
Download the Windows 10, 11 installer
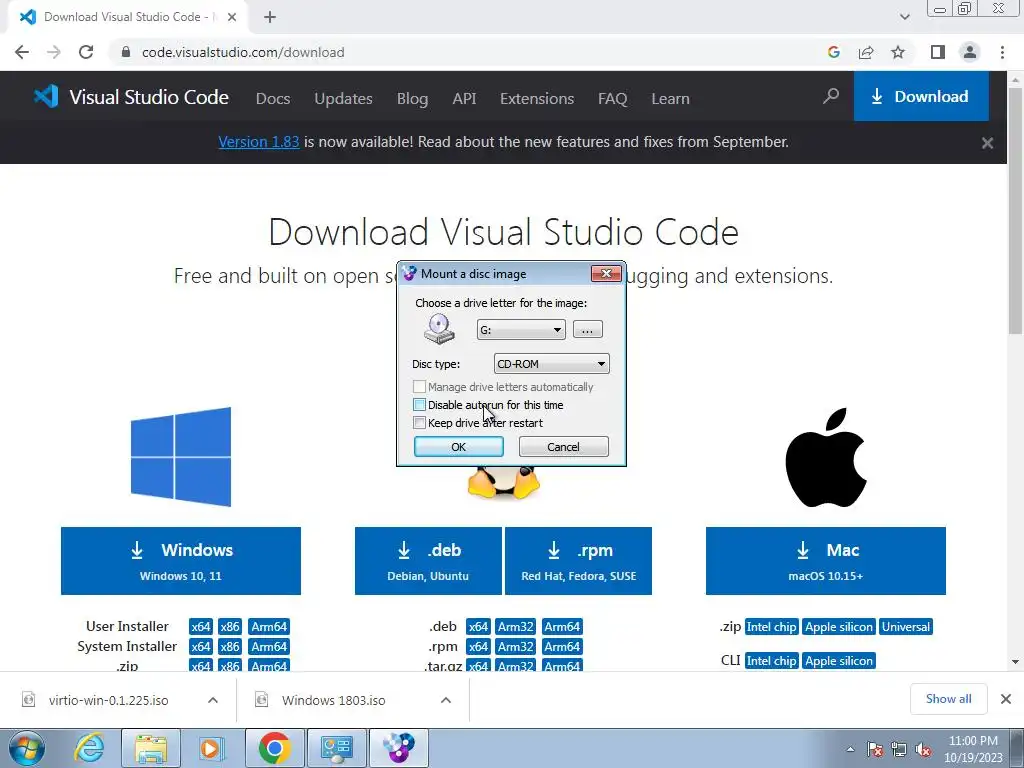[x=181, y=561]
